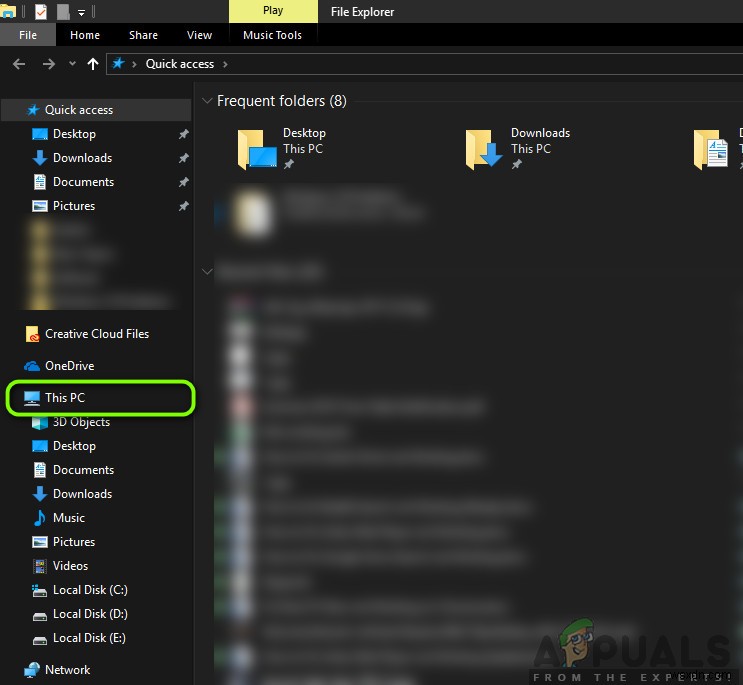Click the This PC monitor icon
Image resolution: width=743 pixels, height=685 pixels.
pos(32,398)
